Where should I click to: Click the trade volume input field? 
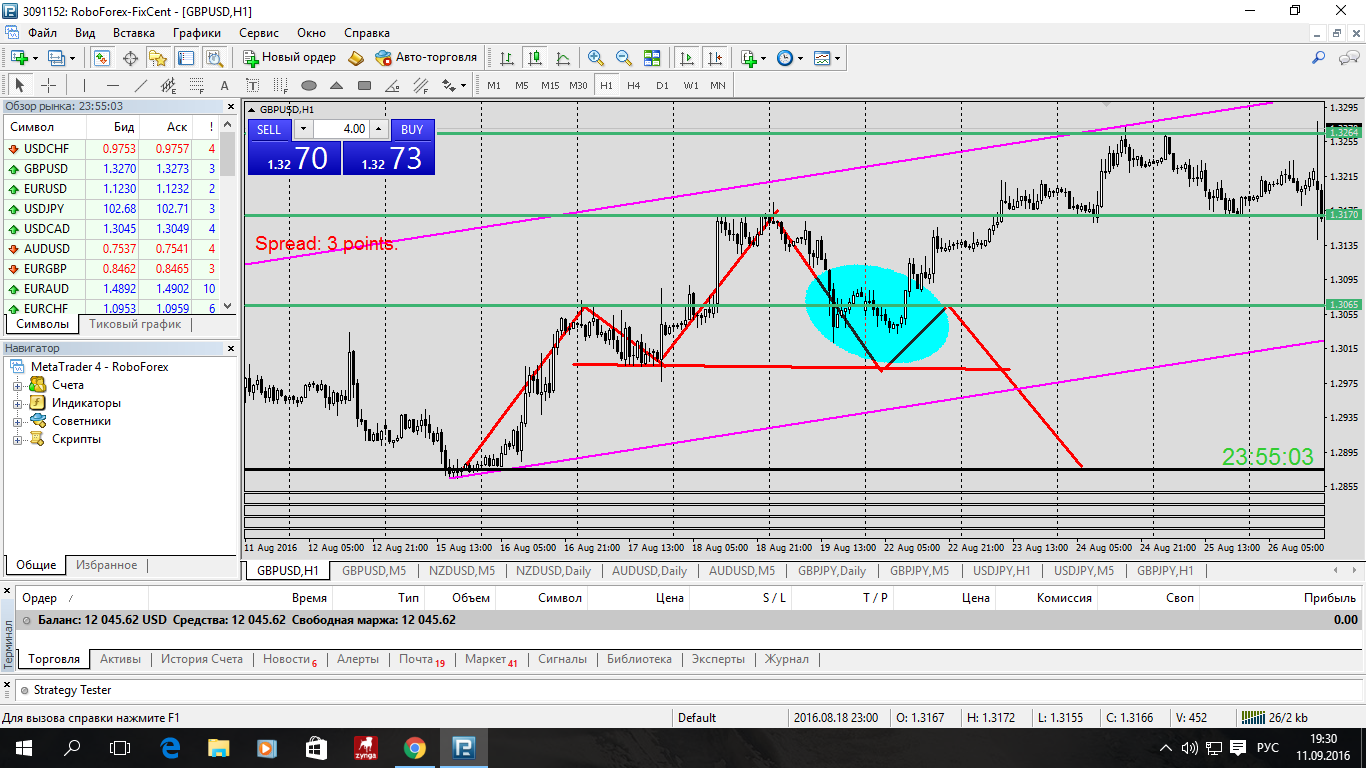click(341, 129)
